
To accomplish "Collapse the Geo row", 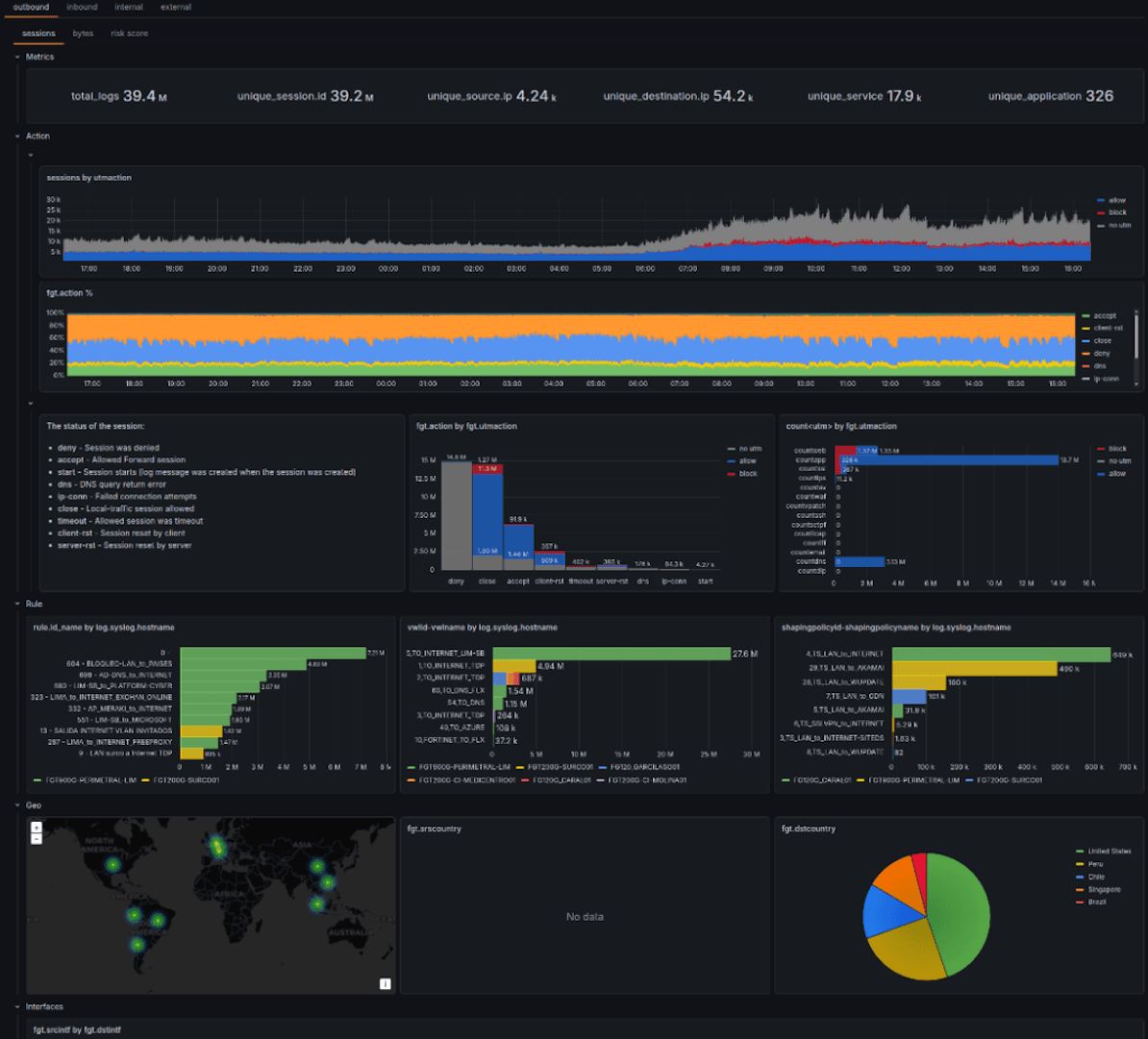I will (32, 804).
